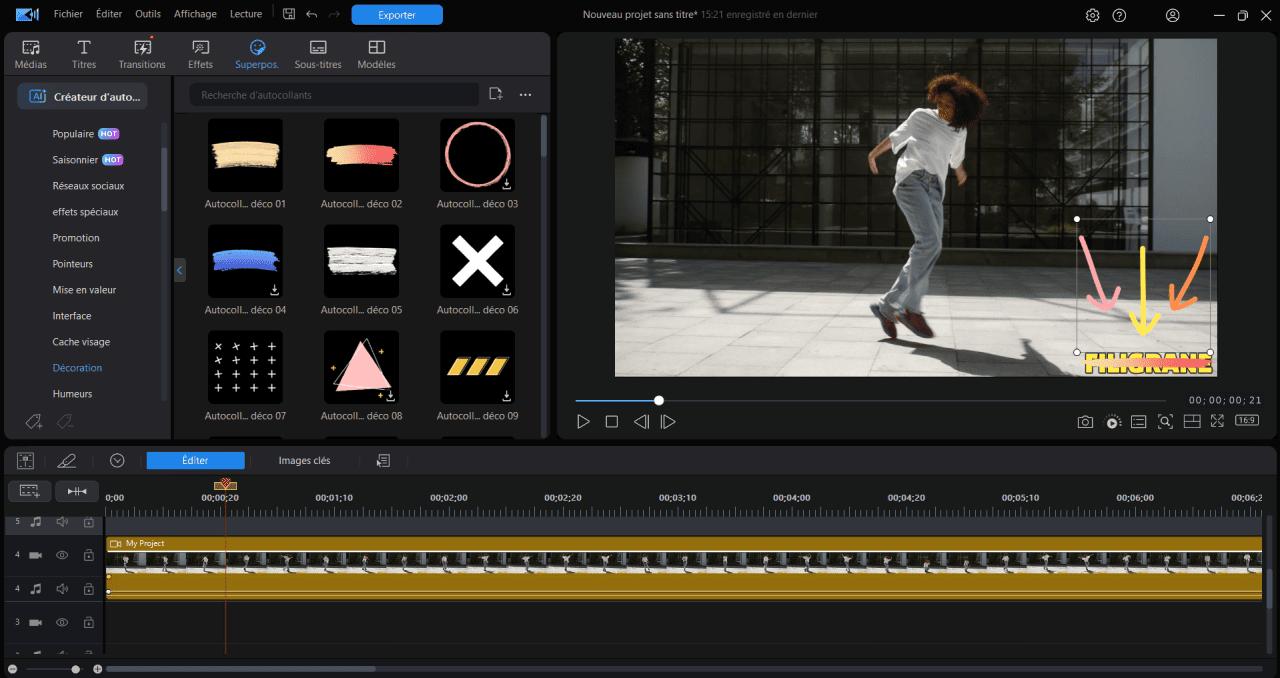
Task: Collapse the sticker panel with the left chevron
Action: pyautogui.click(x=180, y=270)
